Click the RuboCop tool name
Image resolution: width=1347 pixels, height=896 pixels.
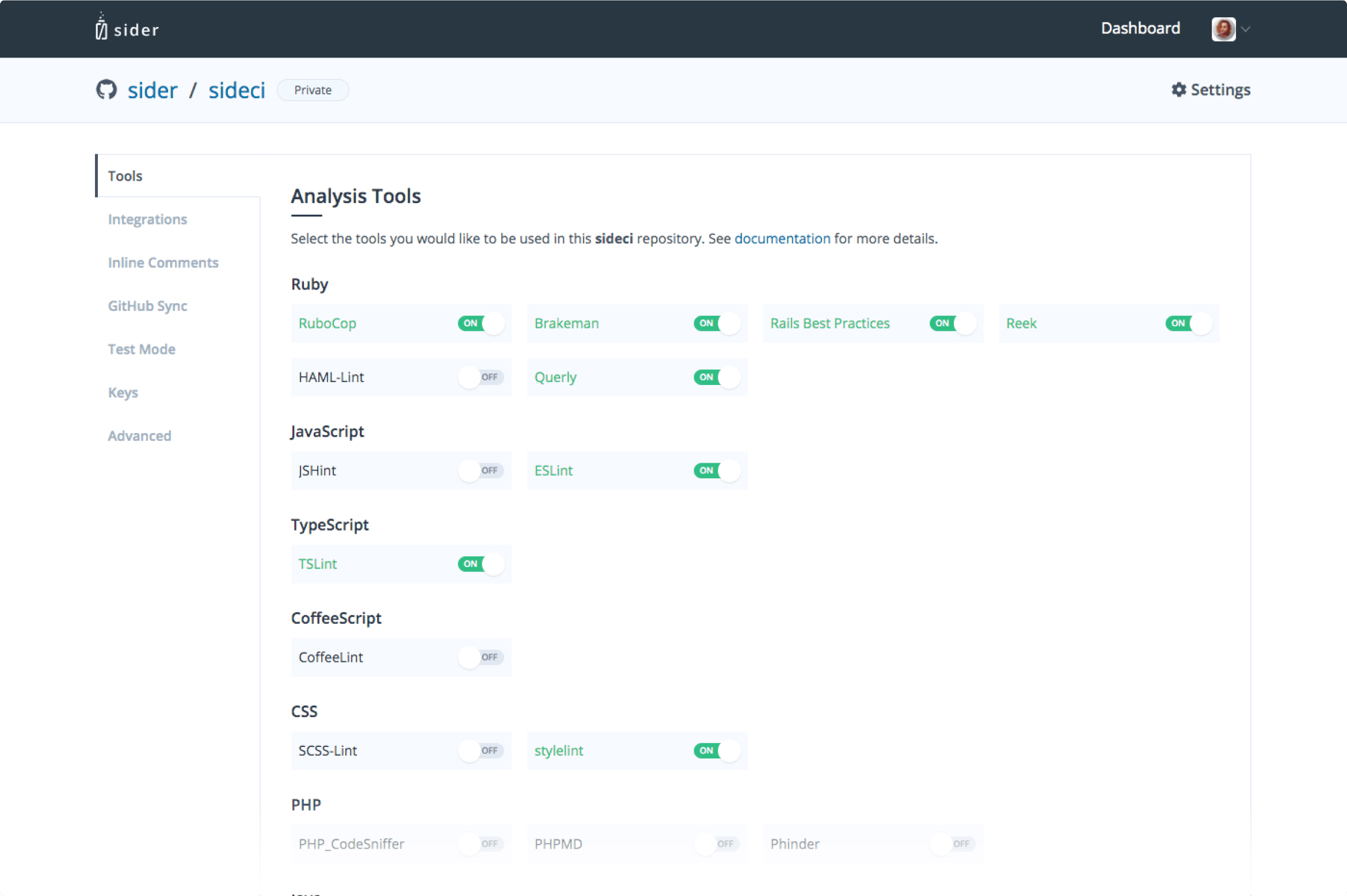click(328, 323)
